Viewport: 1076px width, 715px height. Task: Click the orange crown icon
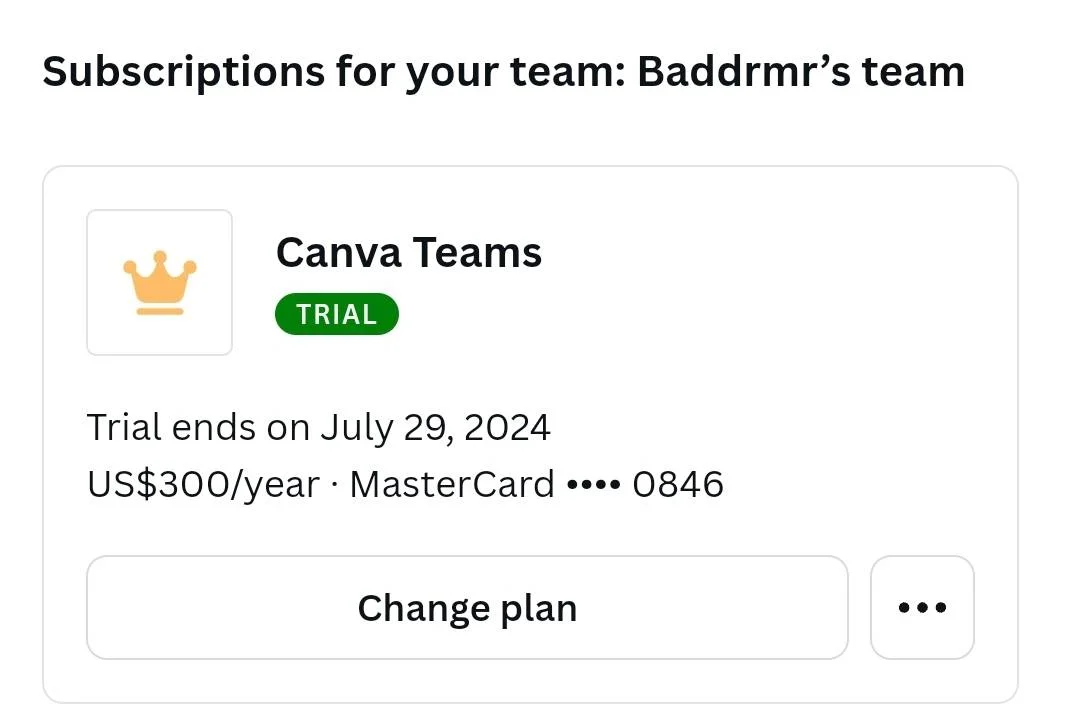pyautogui.click(x=160, y=283)
